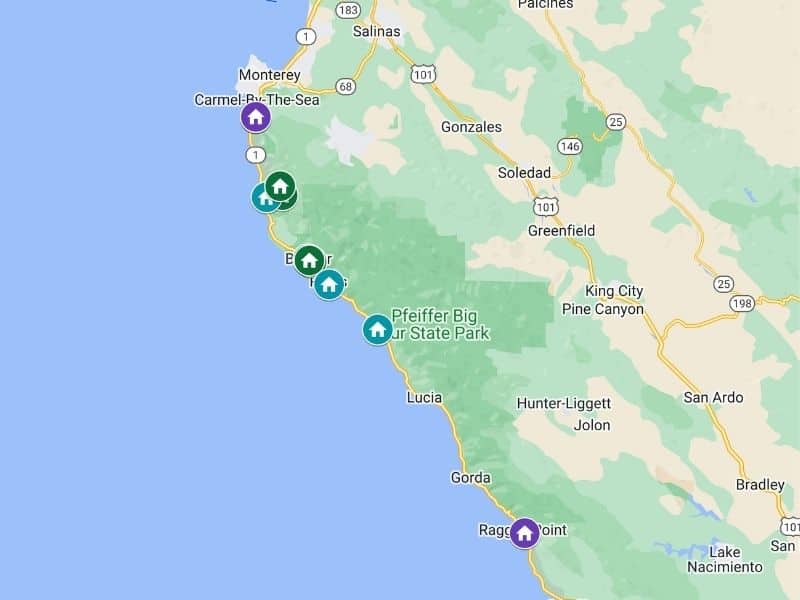Click the purple house marker at Carmel-By-The-Sea
This screenshot has width=800, height=600.
coord(256,117)
